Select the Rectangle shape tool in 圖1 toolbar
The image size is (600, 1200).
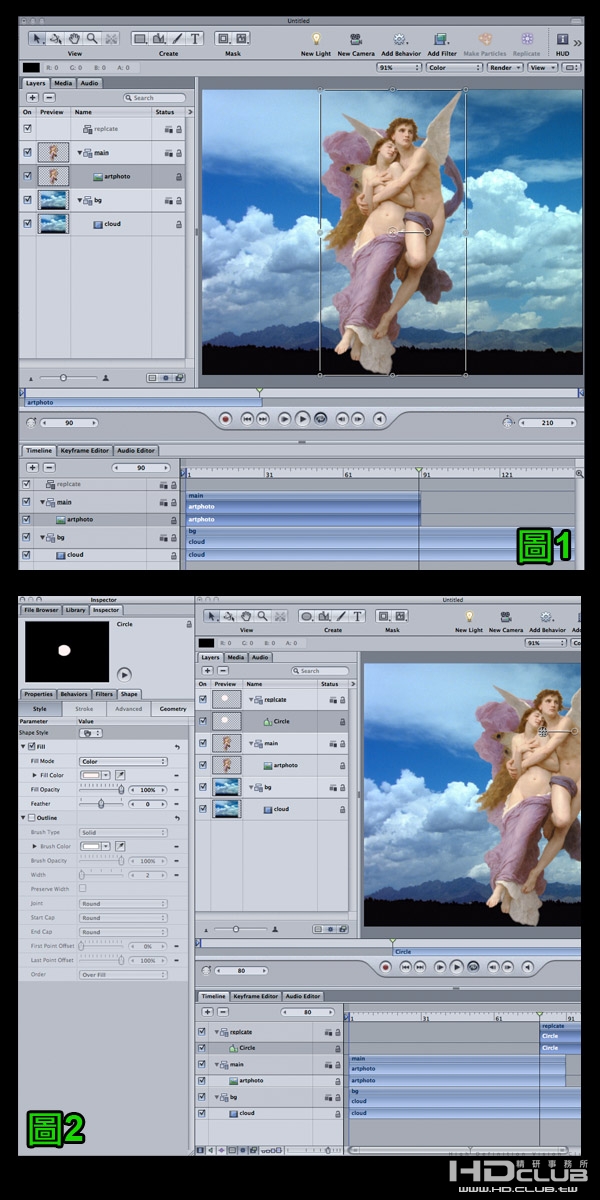click(x=141, y=38)
